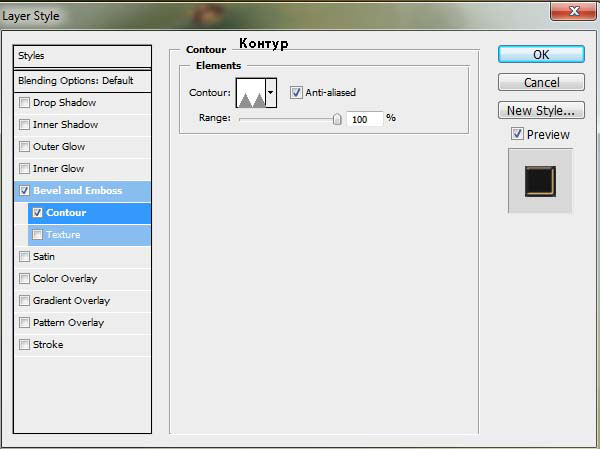
Task: Enable the Pattern Overlay checkbox
Action: pos(24,322)
